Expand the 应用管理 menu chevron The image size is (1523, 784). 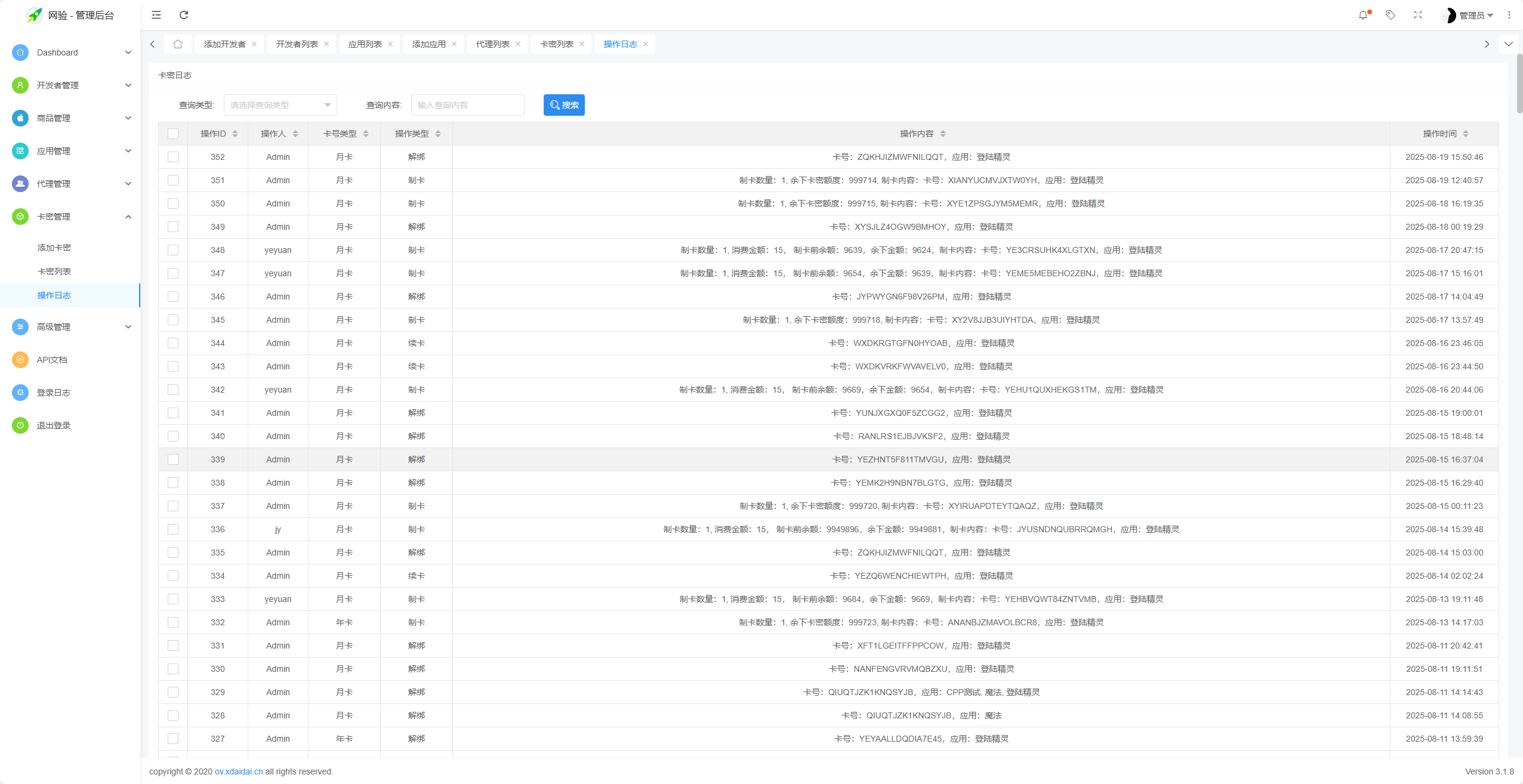click(x=128, y=151)
